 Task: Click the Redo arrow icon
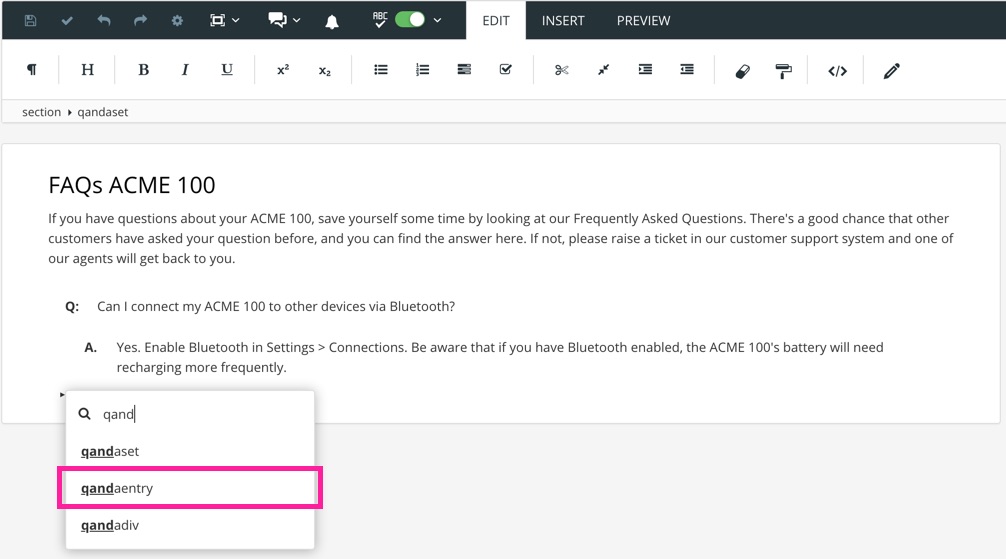coord(140,20)
